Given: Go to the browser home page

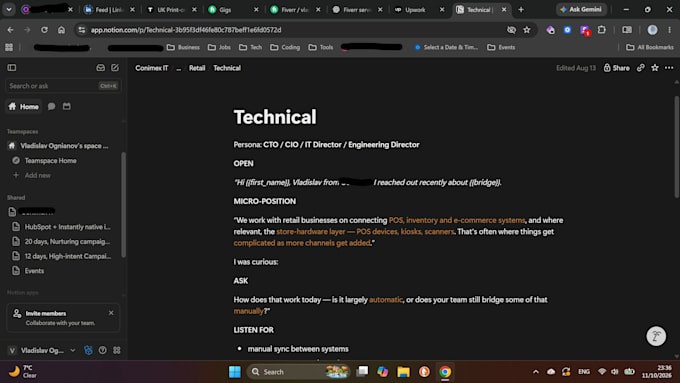Looking at the screenshot, I should click(62, 29).
